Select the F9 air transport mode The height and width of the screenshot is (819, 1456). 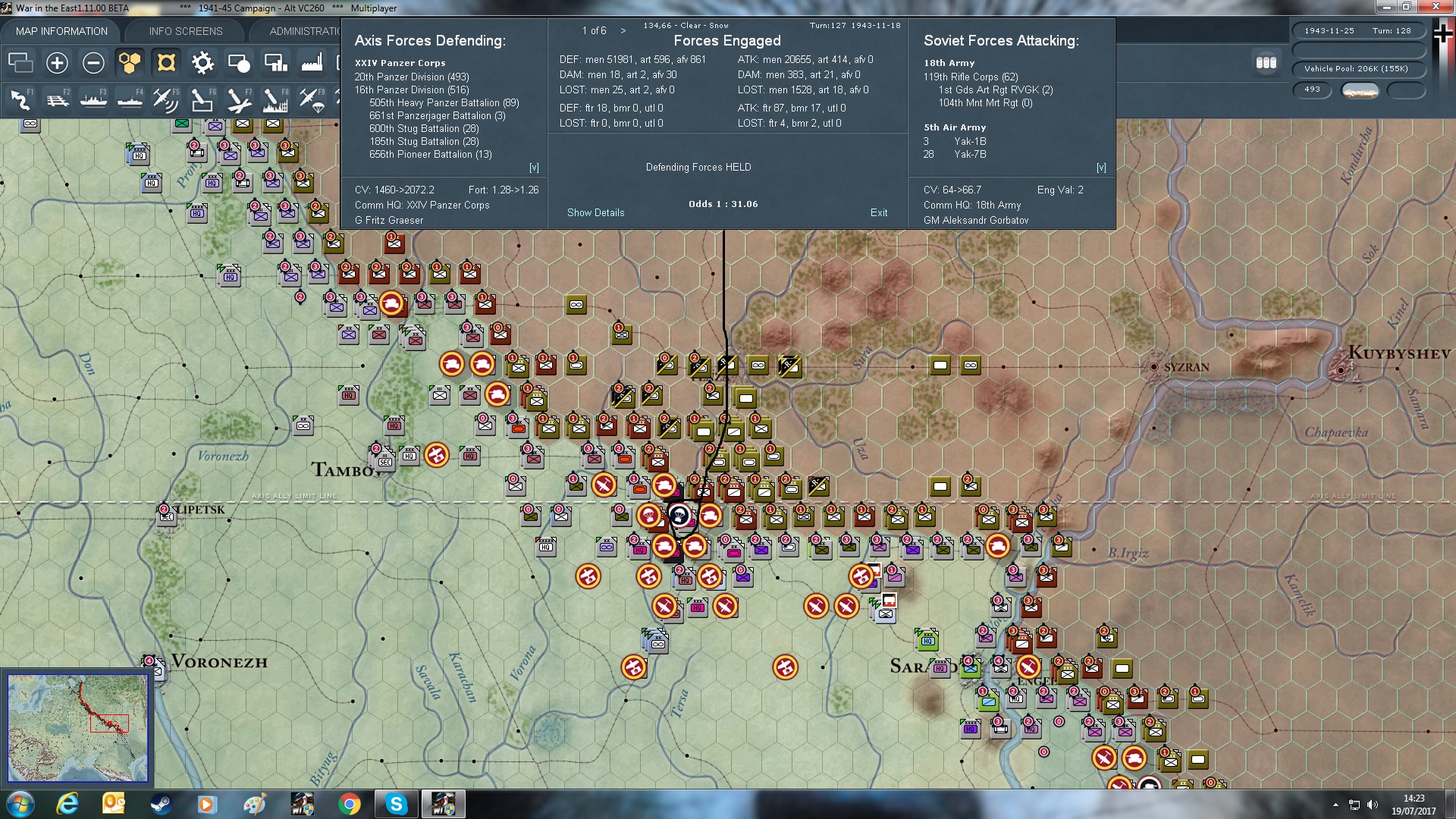312,100
